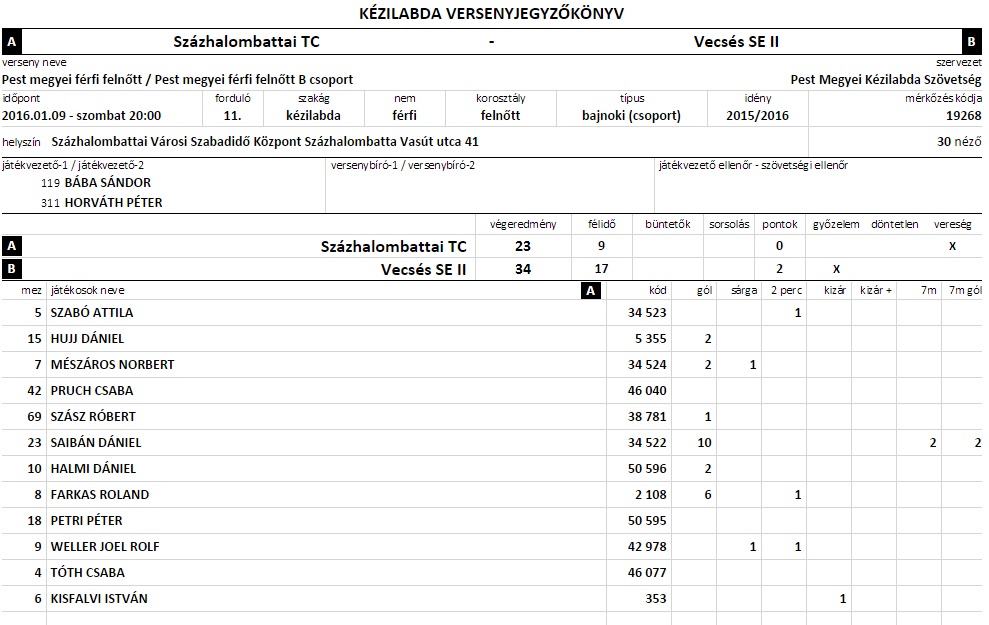Screen dimensions: 989x625
Task: Click player name SZABÓ ATTILA
Action: click(x=92, y=313)
